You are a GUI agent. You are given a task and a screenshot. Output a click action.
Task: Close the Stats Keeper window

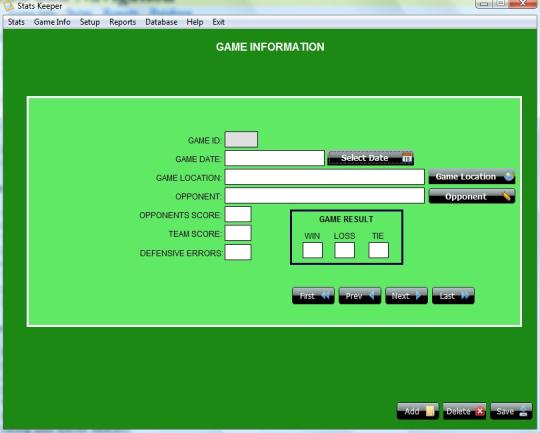(523, 3)
